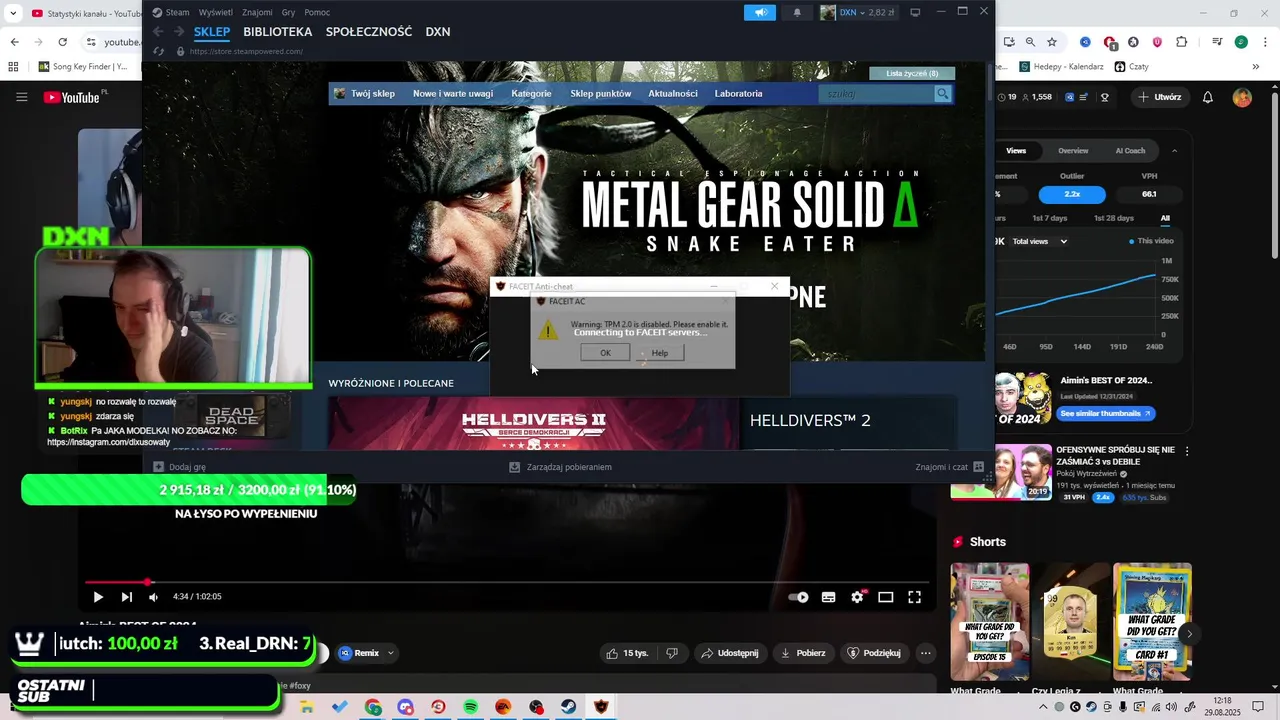The image size is (1280, 720).
Task: Open YouTube notifications bell
Action: (x=1208, y=97)
